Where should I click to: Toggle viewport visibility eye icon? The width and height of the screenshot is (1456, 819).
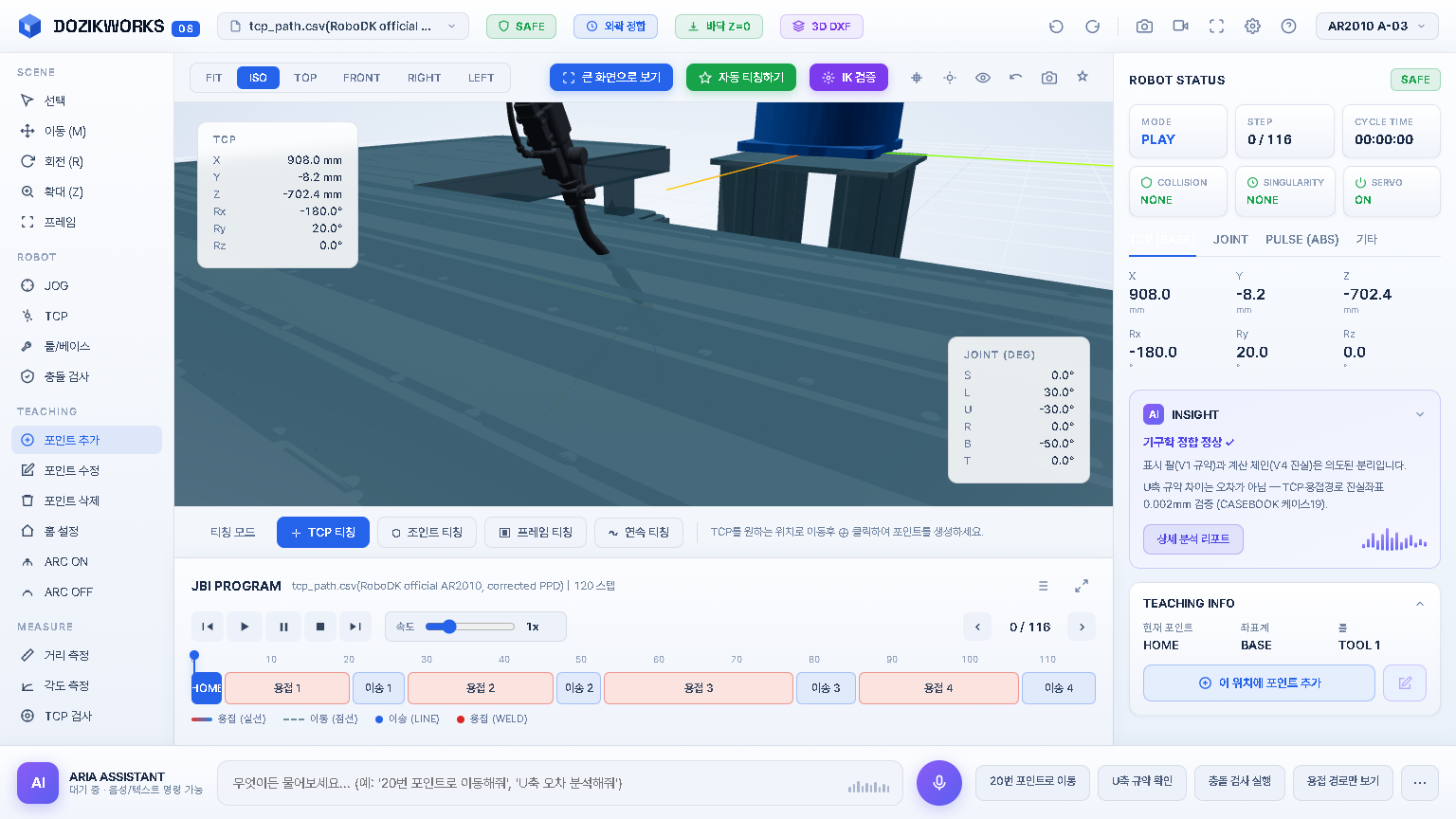[x=983, y=78]
